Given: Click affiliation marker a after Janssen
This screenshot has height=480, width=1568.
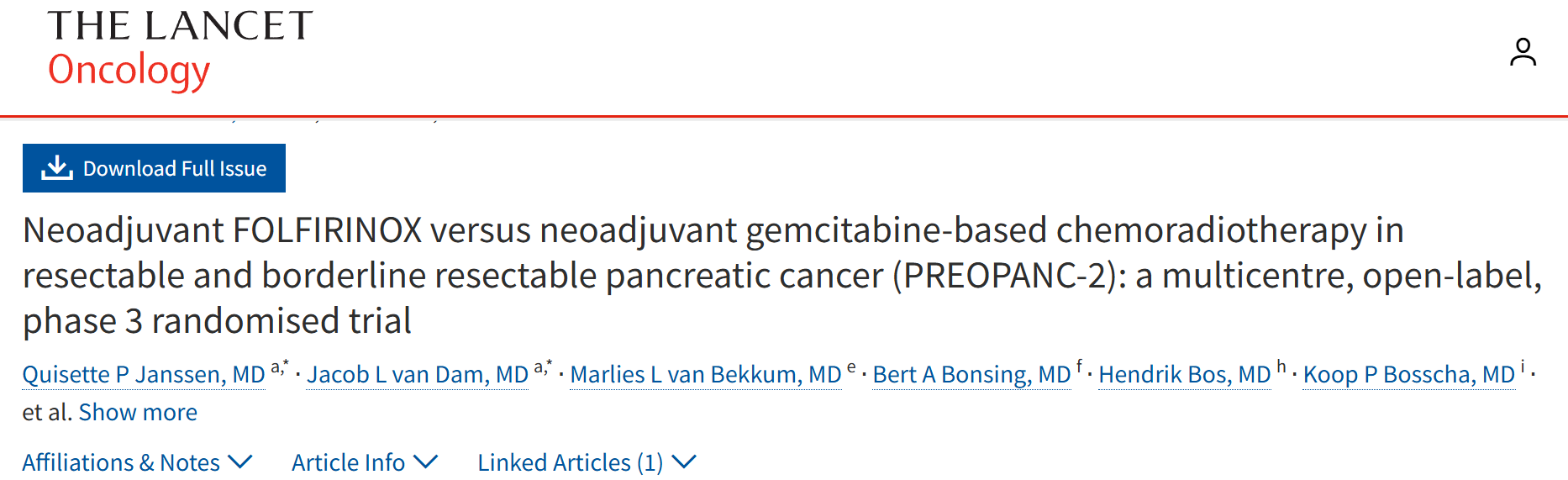Looking at the screenshot, I should click(x=276, y=367).
